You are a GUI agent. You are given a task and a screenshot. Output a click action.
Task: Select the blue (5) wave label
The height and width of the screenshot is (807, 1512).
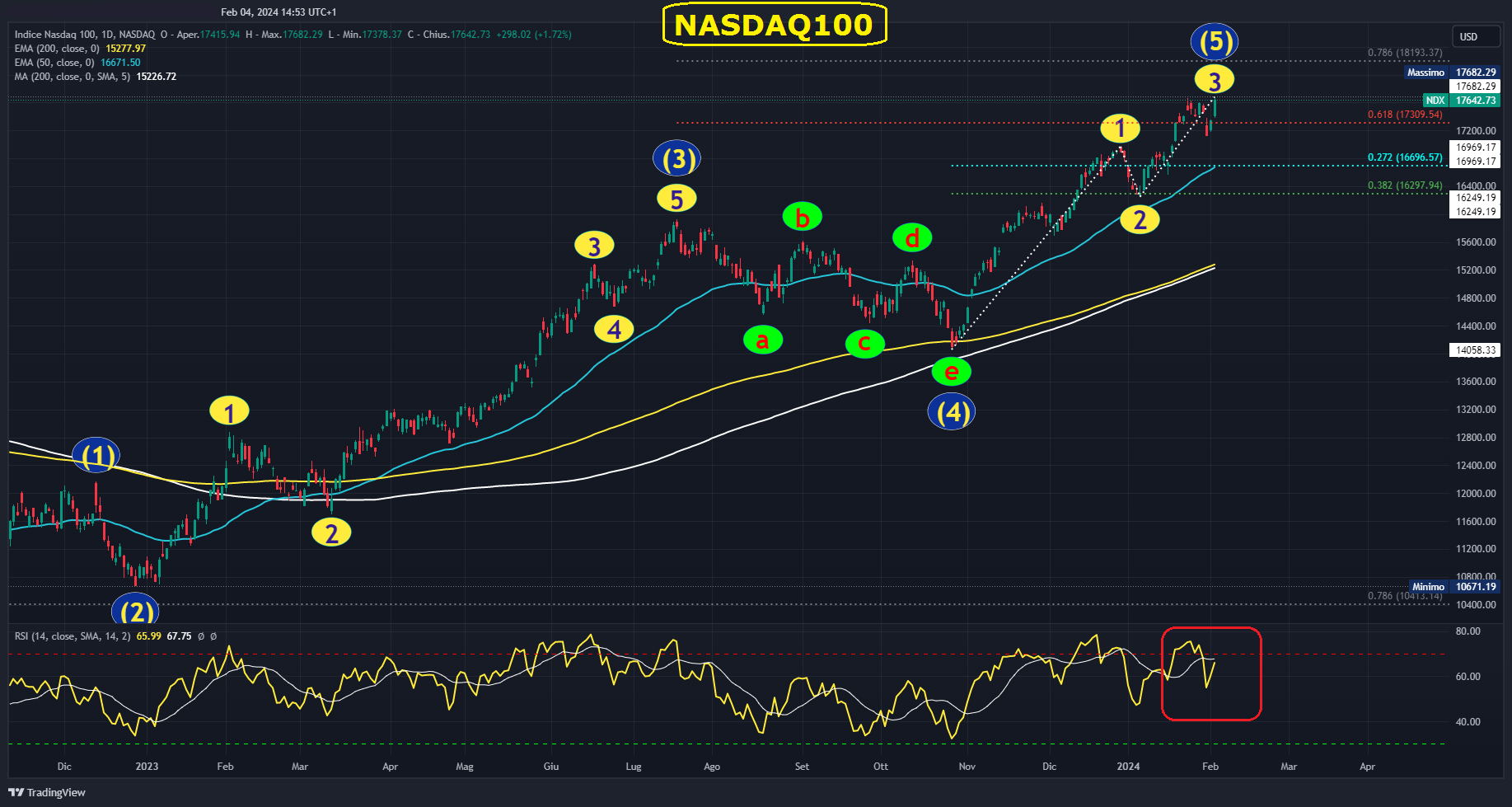click(1215, 41)
